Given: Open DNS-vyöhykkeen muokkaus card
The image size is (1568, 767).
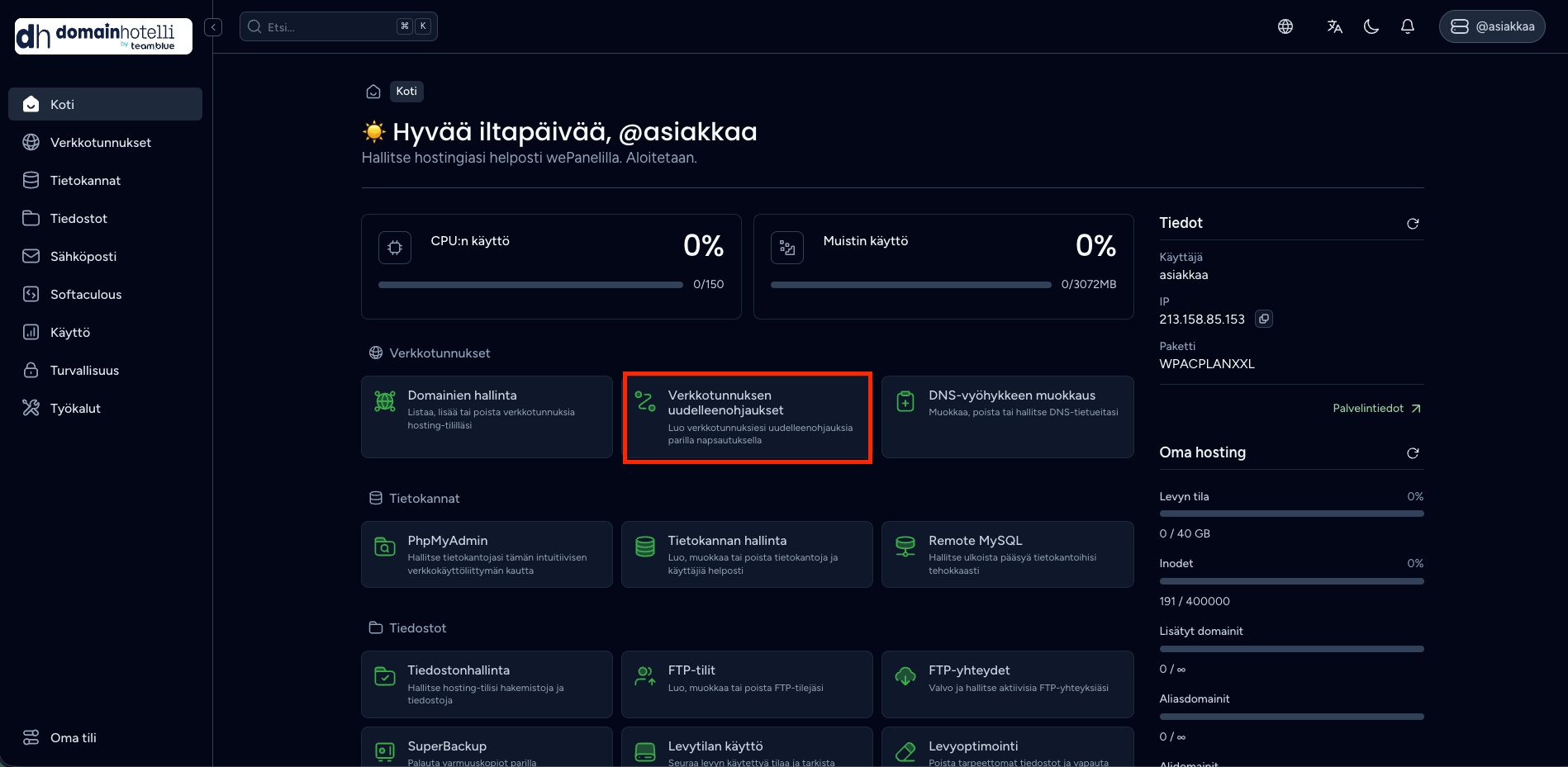Looking at the screenshot, I should click(x=1008, y=417).
